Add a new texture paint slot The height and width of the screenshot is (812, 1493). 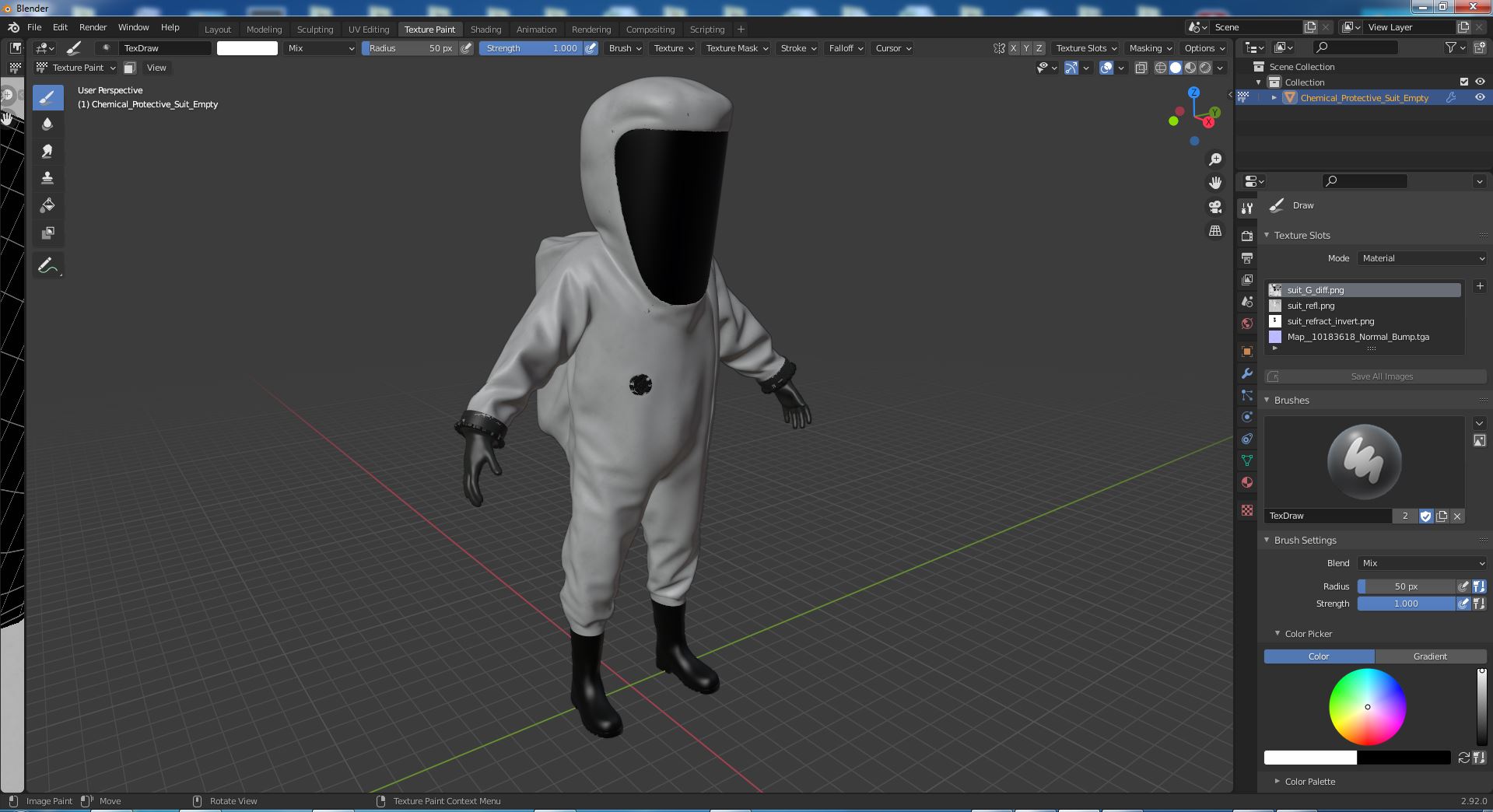1479,286
